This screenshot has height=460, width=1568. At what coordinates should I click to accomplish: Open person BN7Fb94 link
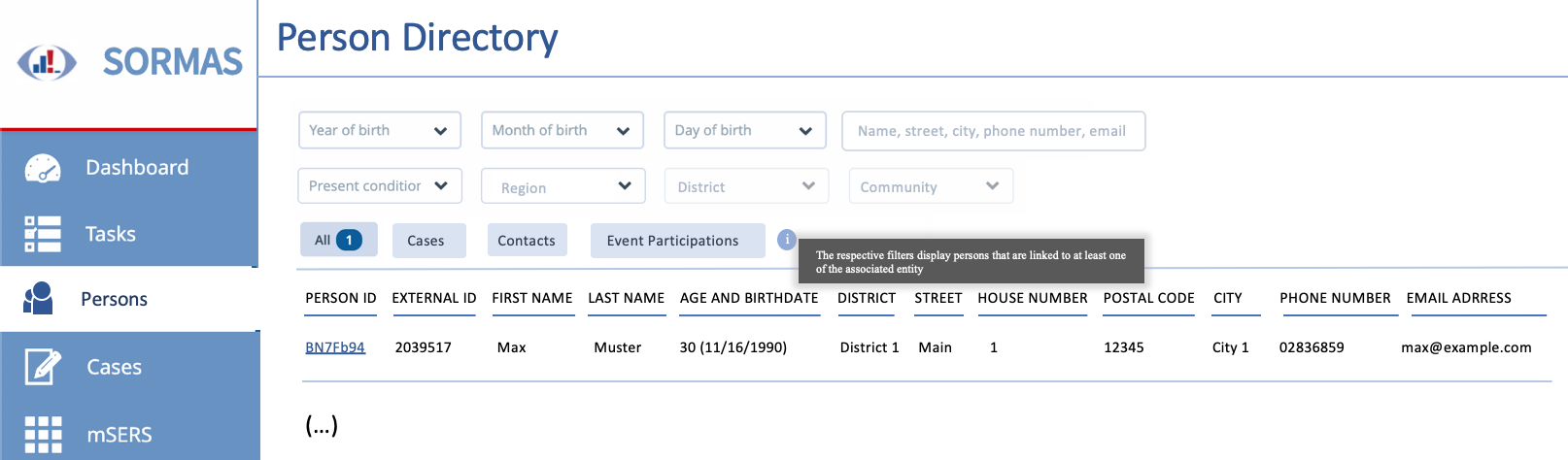tap(335, 347)
